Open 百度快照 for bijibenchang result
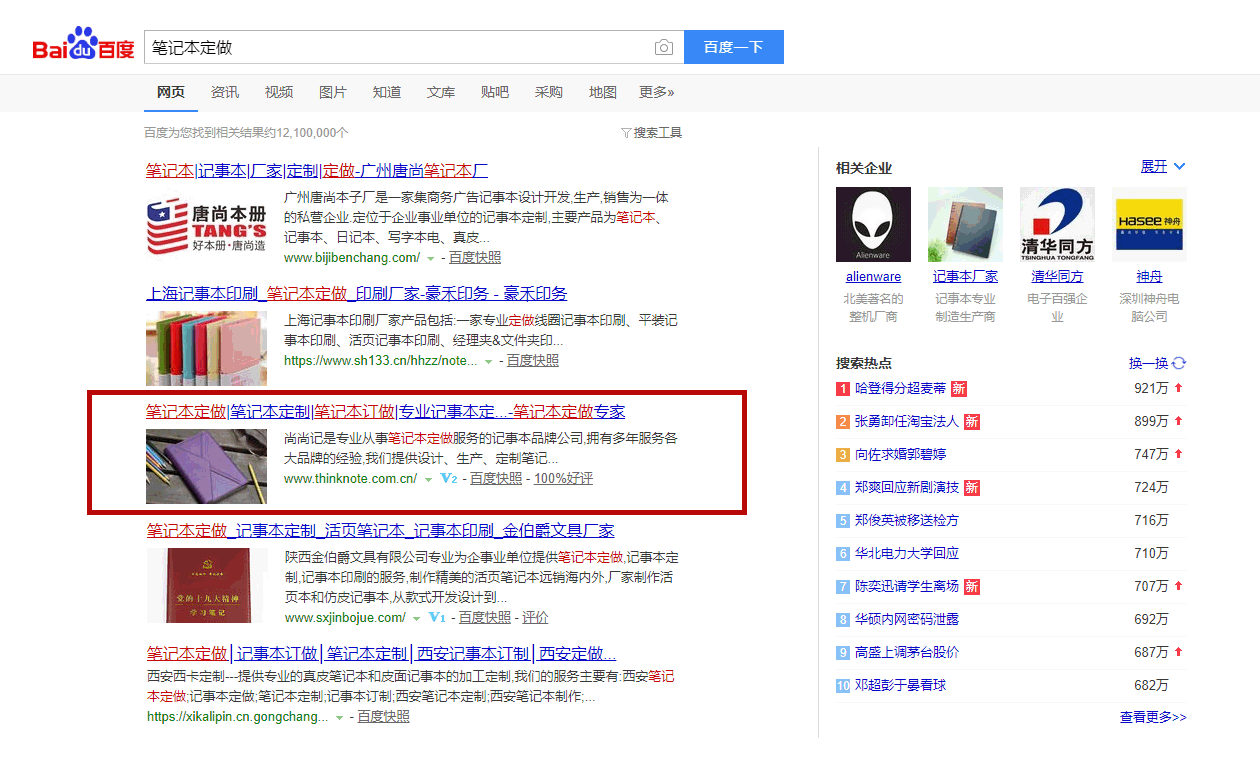Viewport: 1260px width, 777px height. pyautogui.click(x=475, y=258)
